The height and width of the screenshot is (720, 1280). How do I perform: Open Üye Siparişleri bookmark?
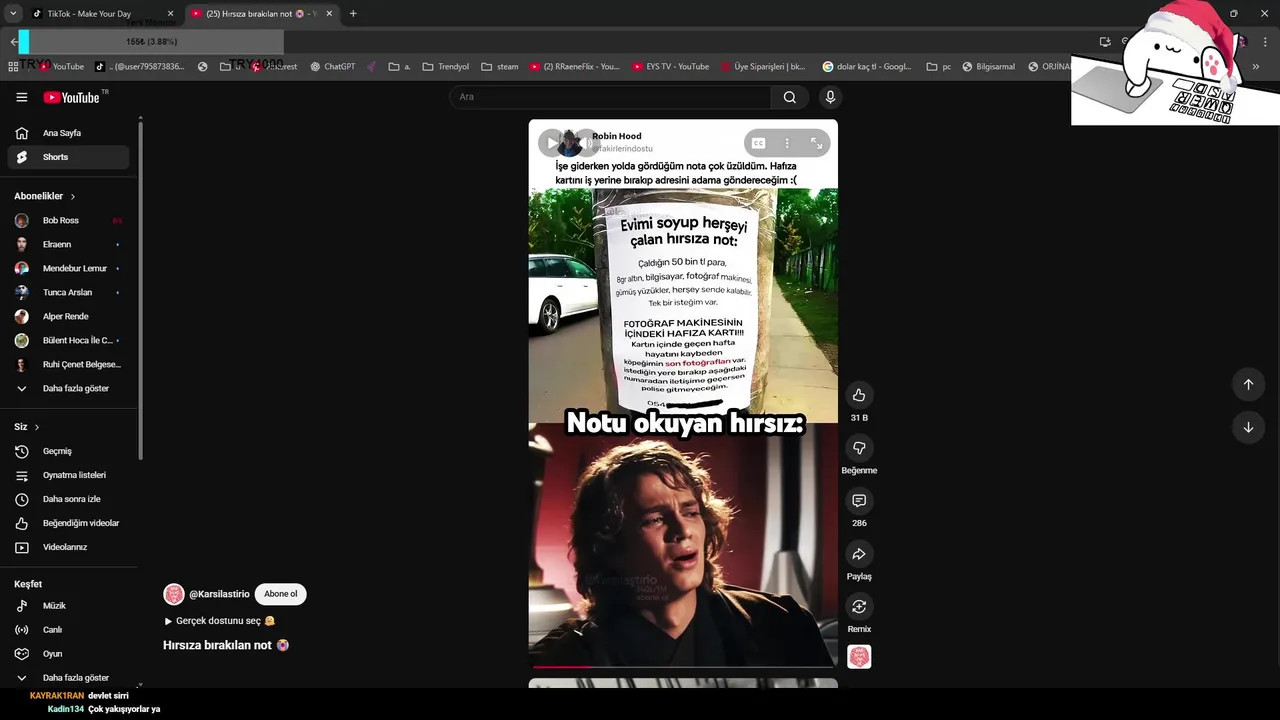763,67
